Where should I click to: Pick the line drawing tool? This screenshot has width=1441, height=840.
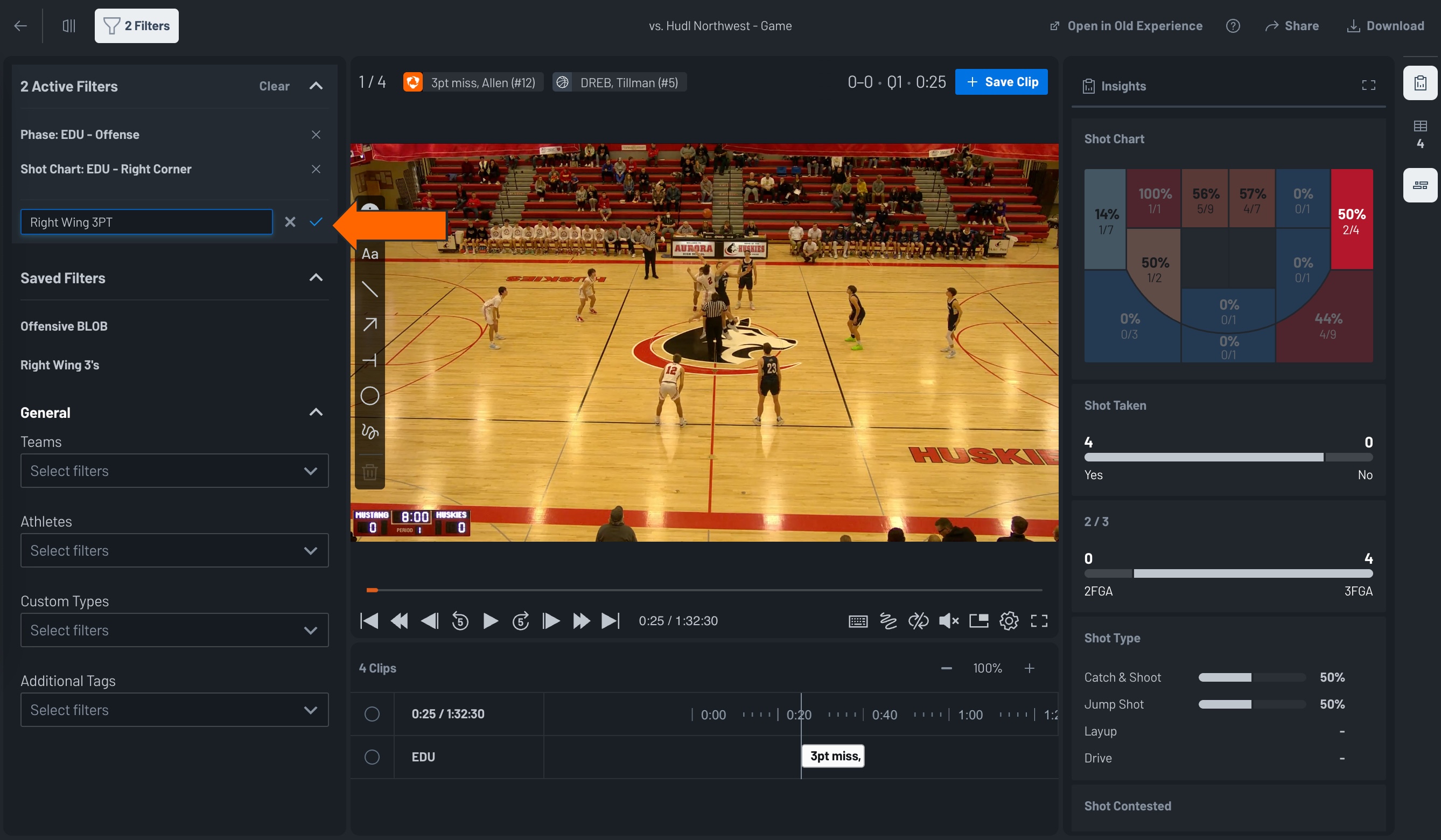click(x=370, y=290)
